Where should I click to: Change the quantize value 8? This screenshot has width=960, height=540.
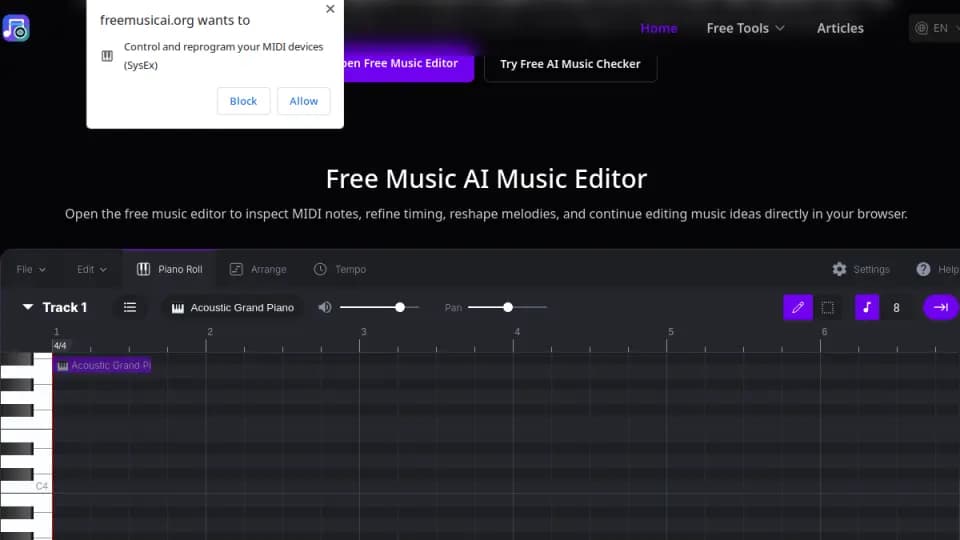pyautogui.click(x=896, y=308)
